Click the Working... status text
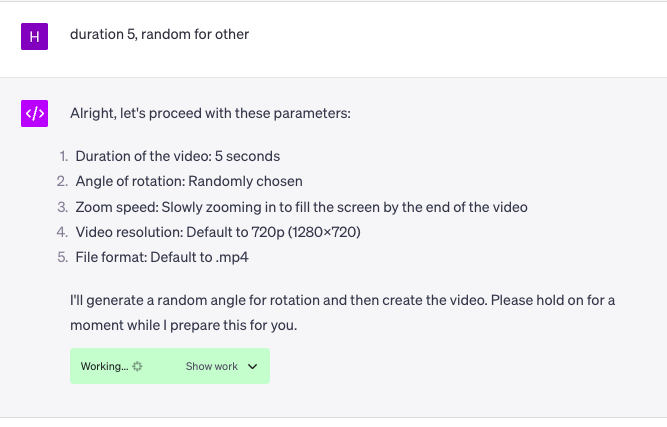 [104, 366]
